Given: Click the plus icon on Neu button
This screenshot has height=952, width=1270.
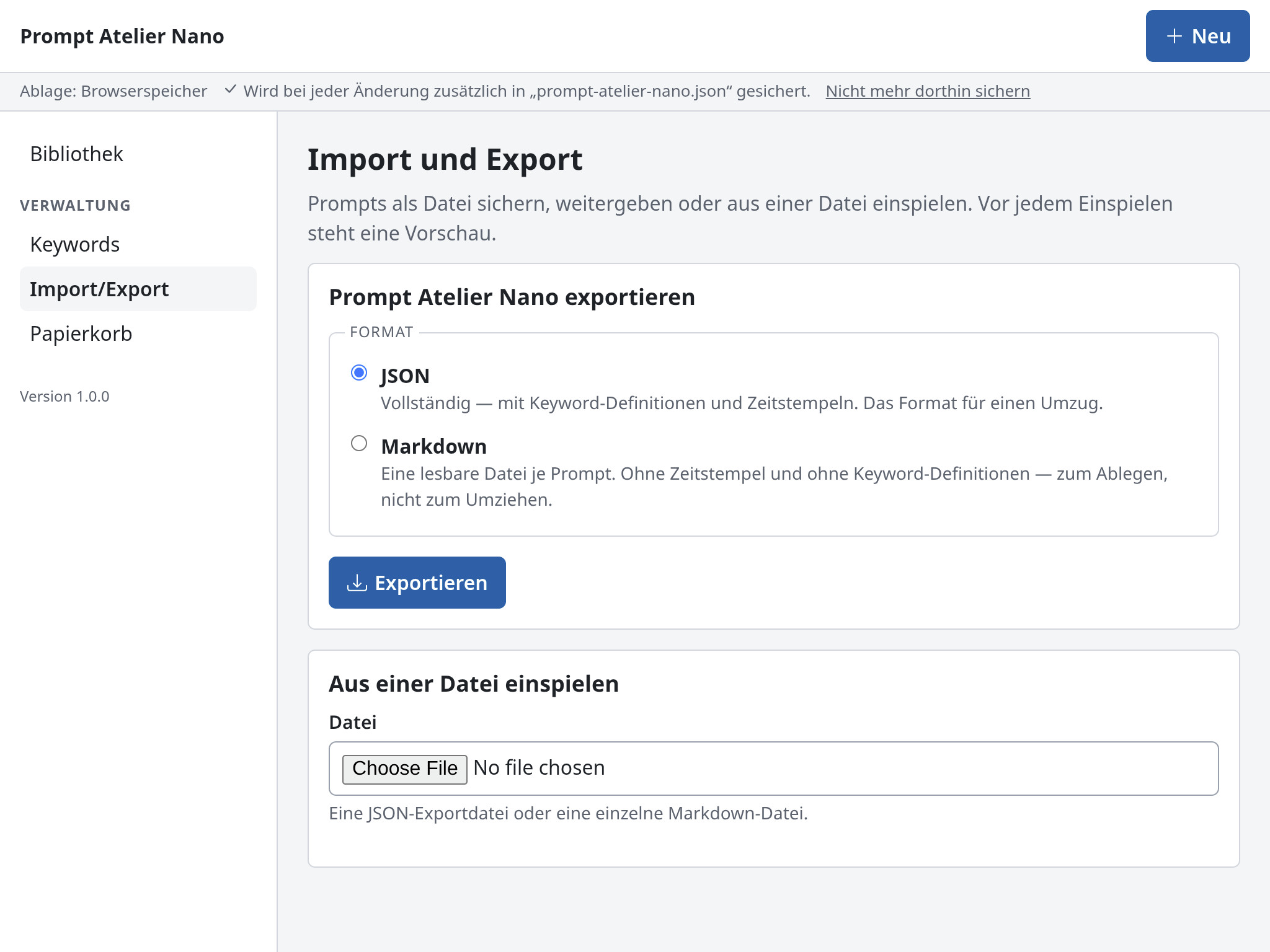Looking at the screenshot, I should (x=1174, y=36).
